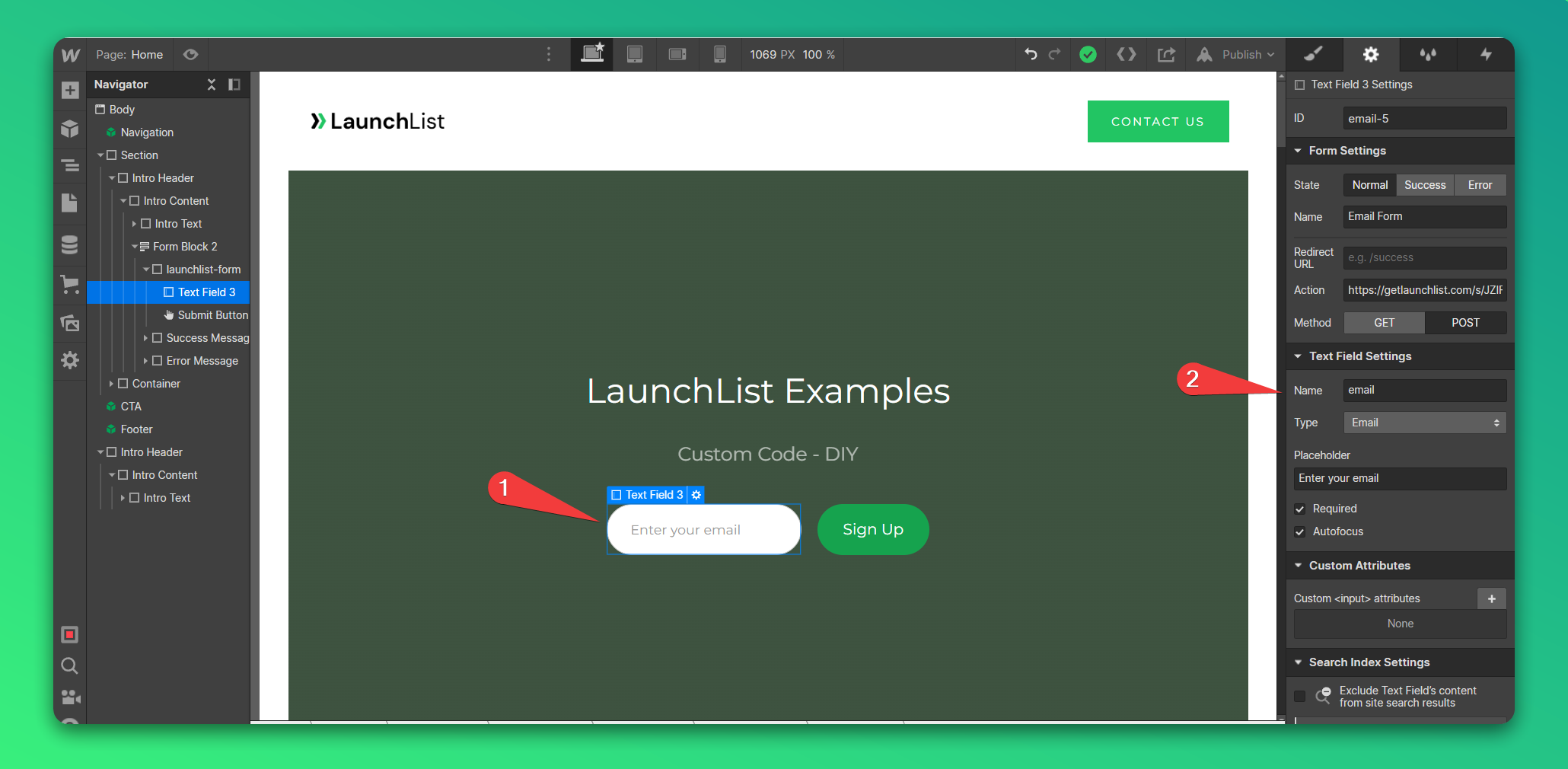Viewport: 1568px width, 769px height.
Task: Open the search magnifier in left sidebar
Action: point(69,666)
